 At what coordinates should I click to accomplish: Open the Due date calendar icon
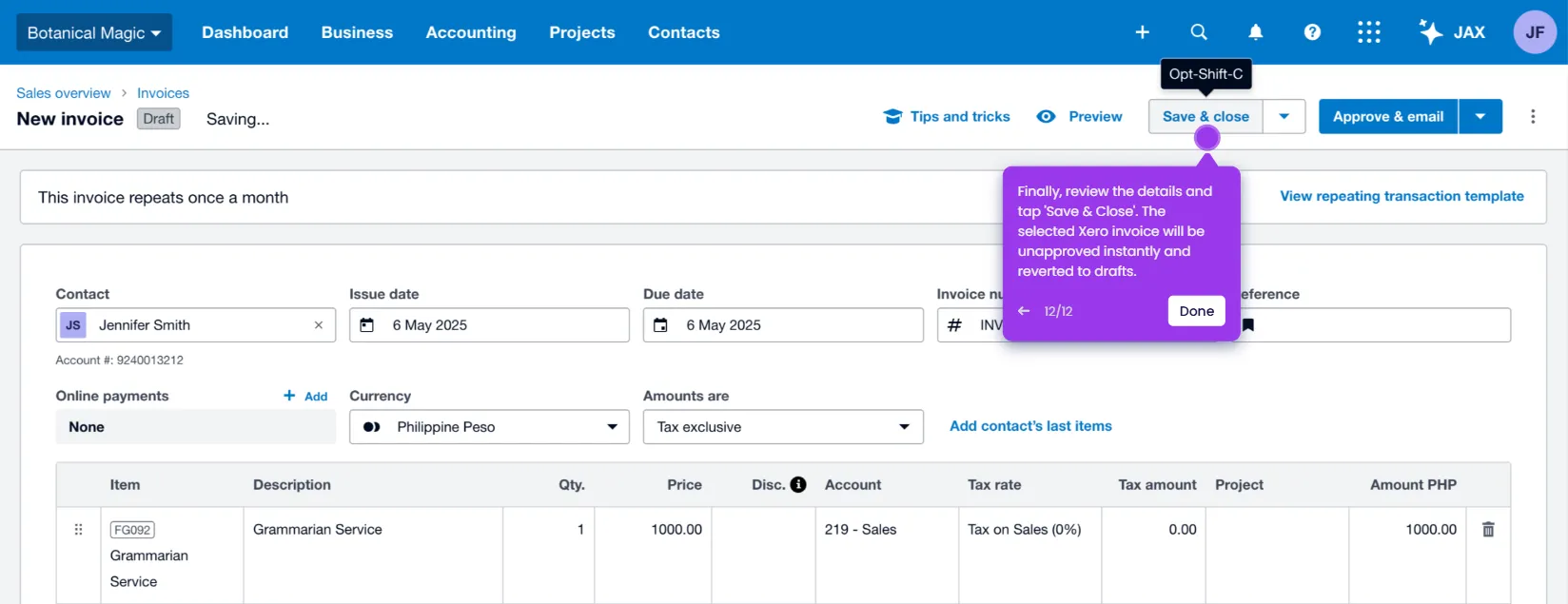click(660, 325)
